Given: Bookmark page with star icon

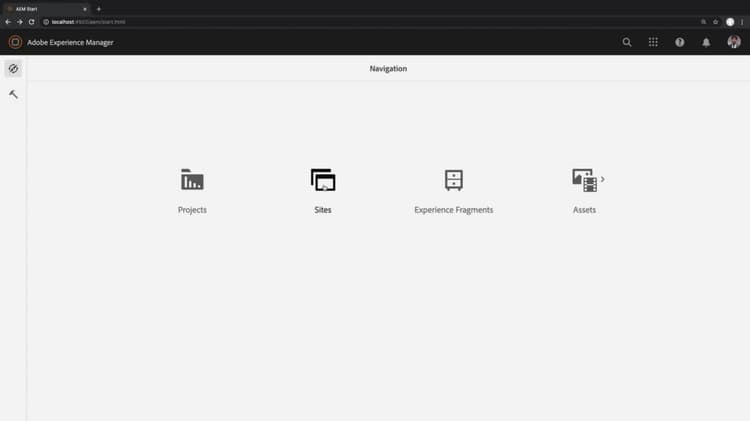Looking at the screenshot, I should 716,22.
